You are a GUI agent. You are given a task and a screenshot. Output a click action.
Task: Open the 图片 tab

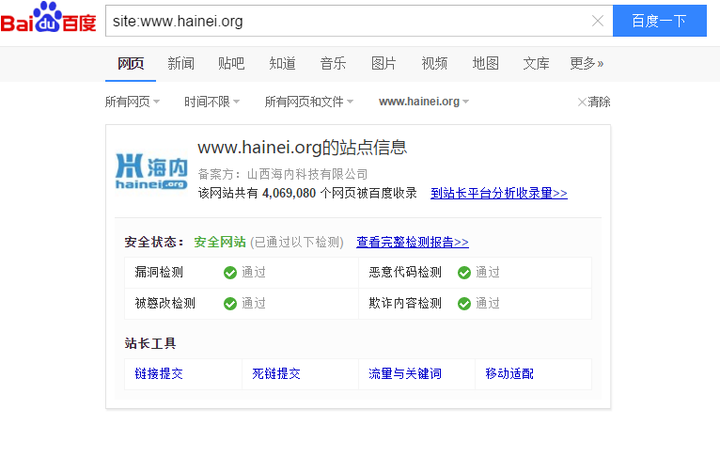(x=384, y=63)
